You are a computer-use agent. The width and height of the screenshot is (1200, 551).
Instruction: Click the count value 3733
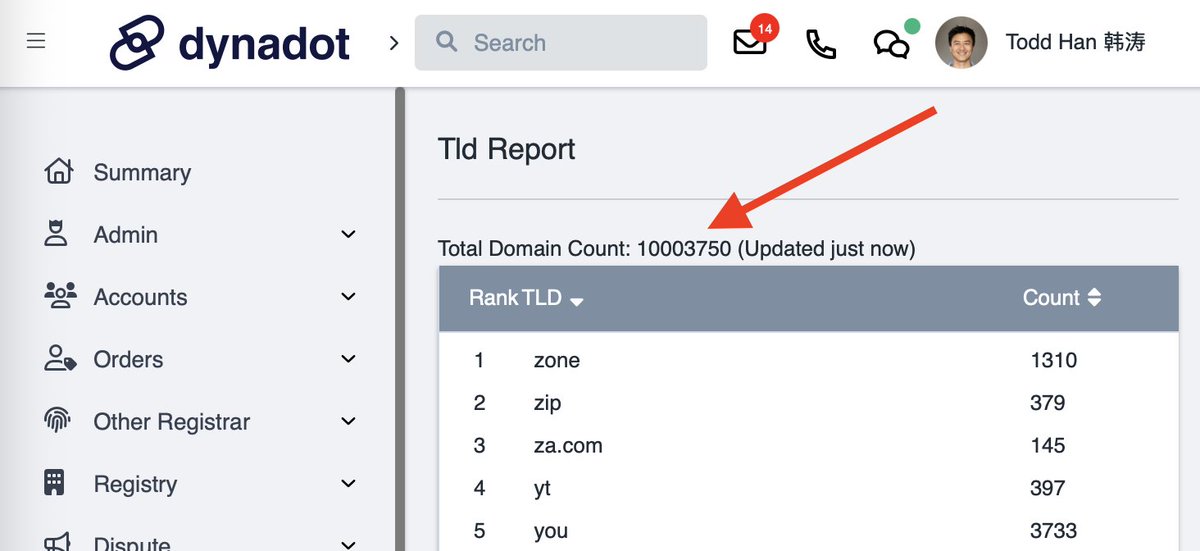(1054, 532)
